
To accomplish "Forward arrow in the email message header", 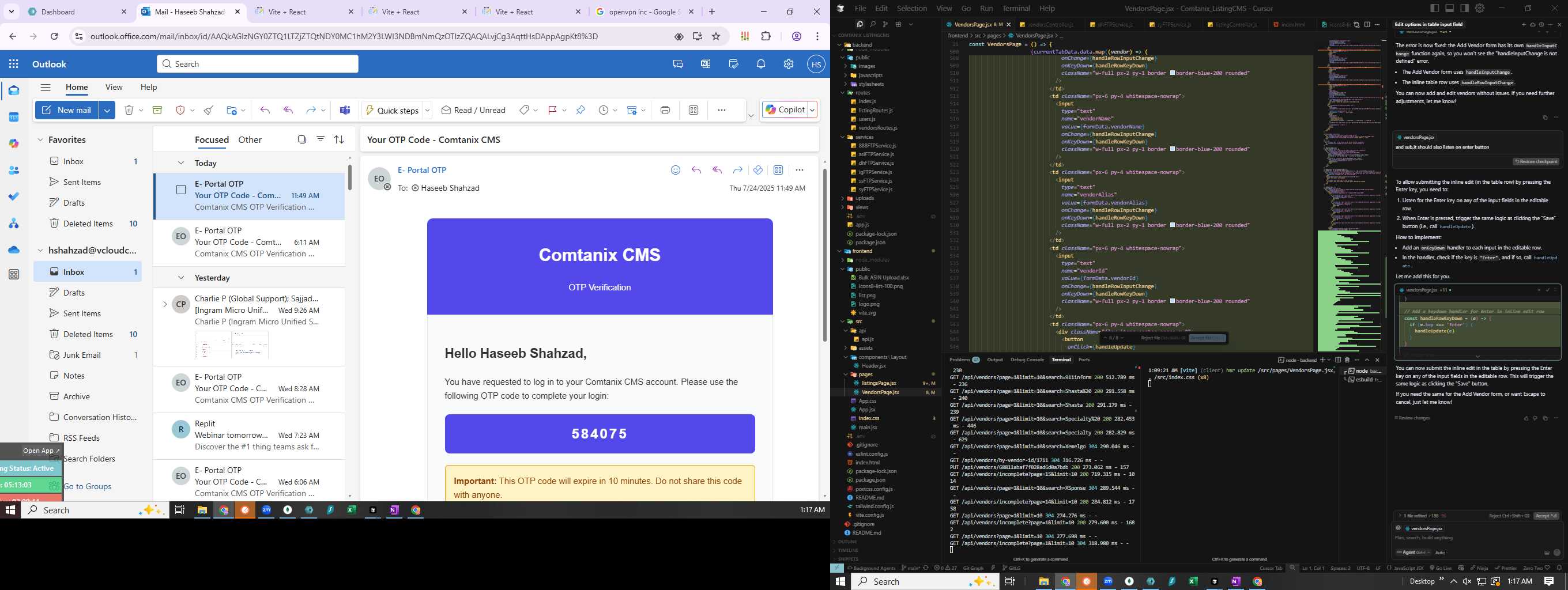I will click(x=737, y=171).
